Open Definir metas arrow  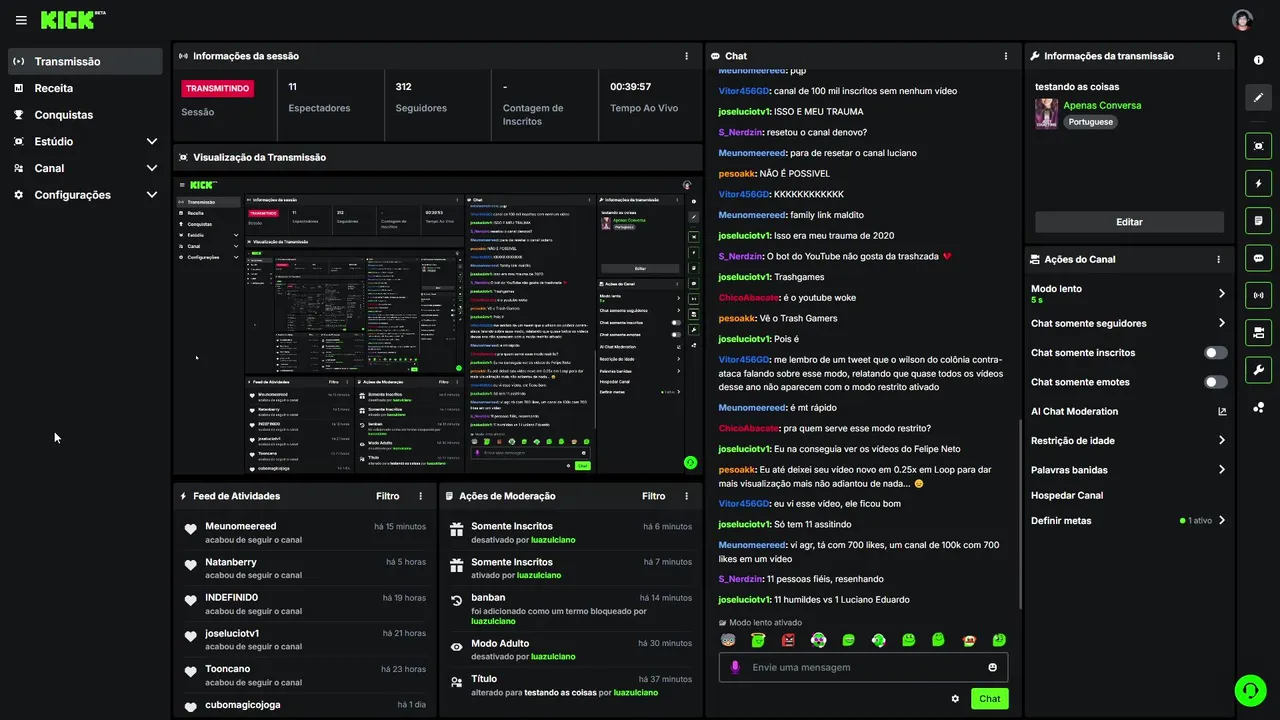pyautogui.click(x=1221, y=520)
